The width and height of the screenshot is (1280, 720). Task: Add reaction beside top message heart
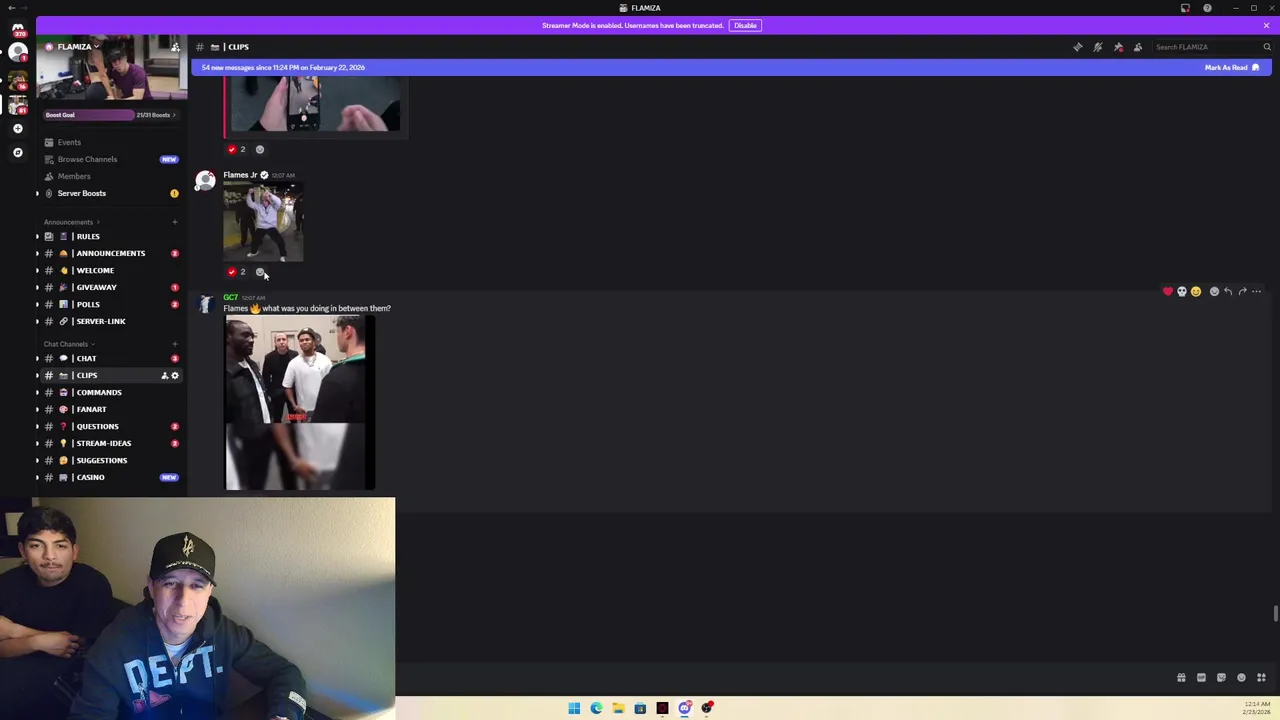pyautogui.click(x=260, y=149)
